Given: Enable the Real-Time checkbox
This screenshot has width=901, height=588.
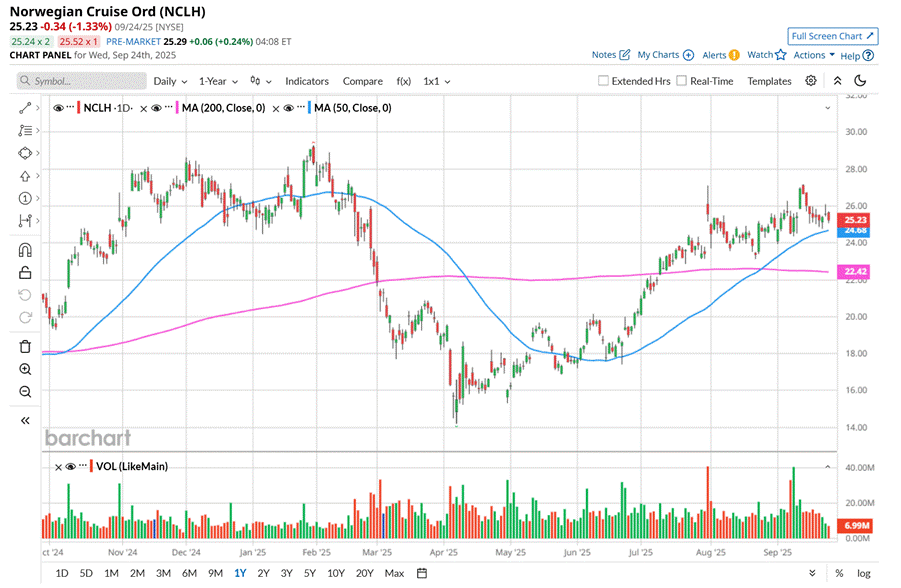Looking at the screenshot, I should pos(681,80).
